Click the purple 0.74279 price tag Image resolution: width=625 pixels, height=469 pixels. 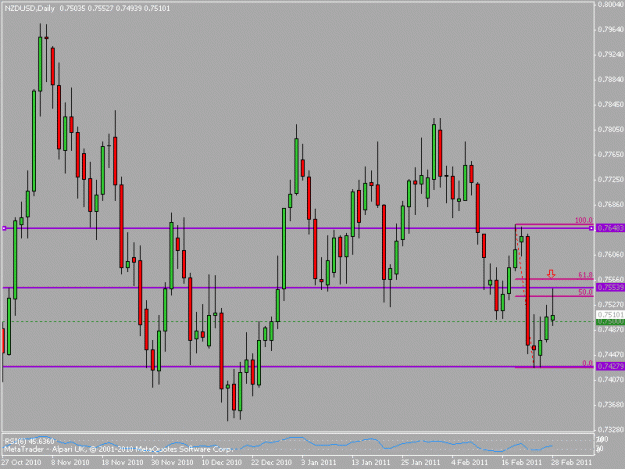click(x=610, y=367)
